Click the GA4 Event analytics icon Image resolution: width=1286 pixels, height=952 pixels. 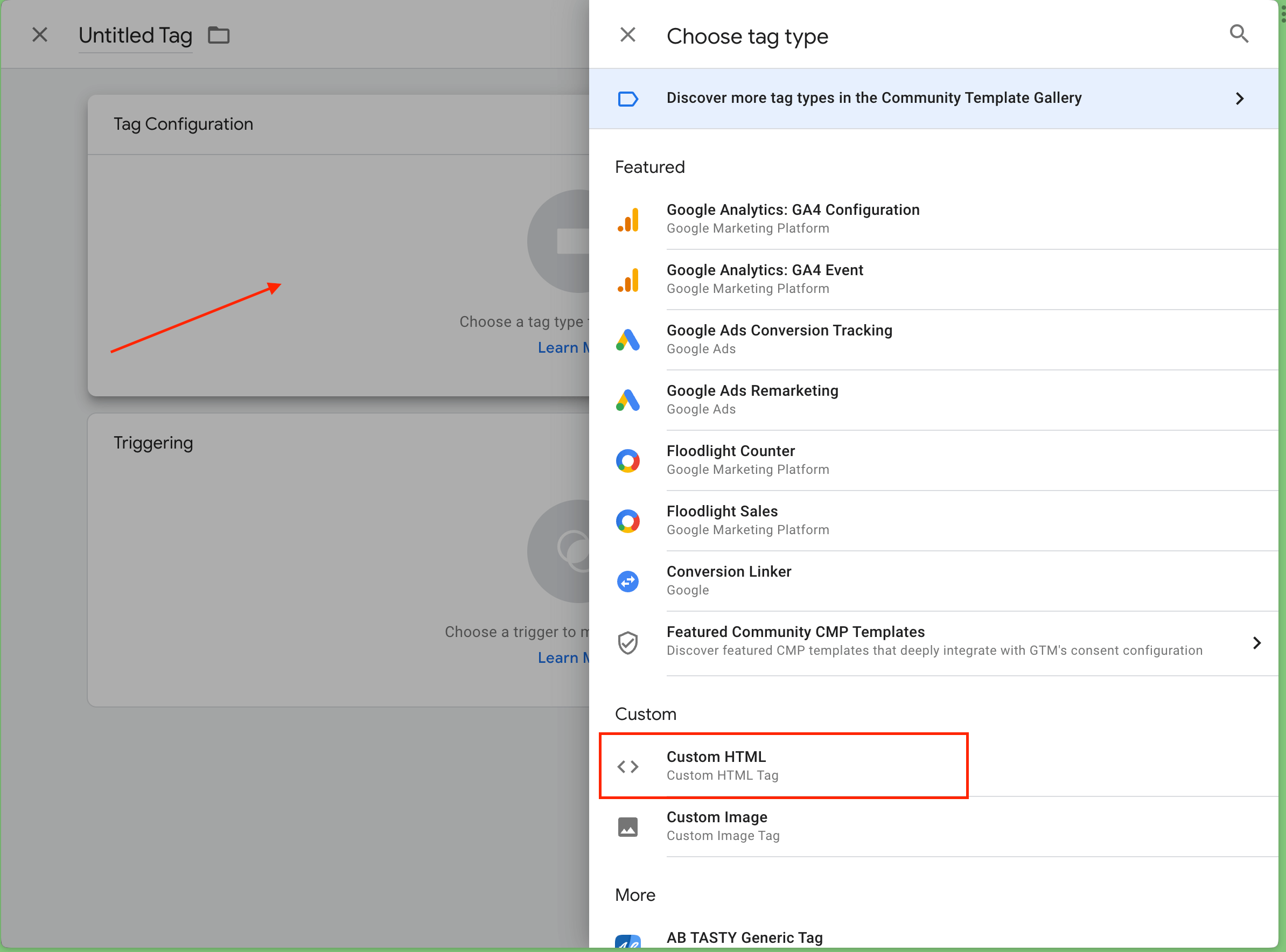(628, 280)
